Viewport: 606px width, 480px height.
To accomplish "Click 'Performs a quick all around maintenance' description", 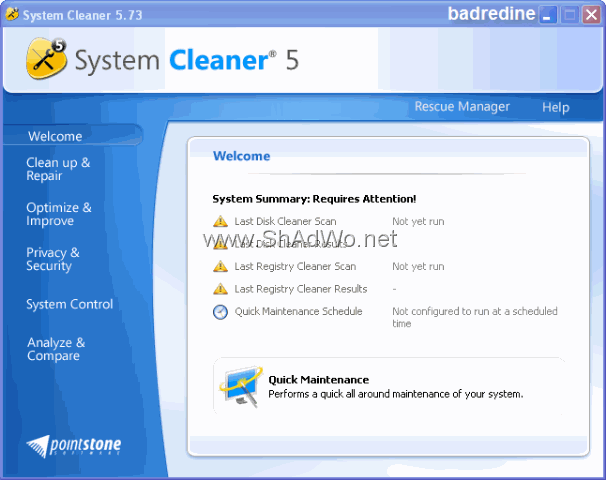I will coord(396,394).
